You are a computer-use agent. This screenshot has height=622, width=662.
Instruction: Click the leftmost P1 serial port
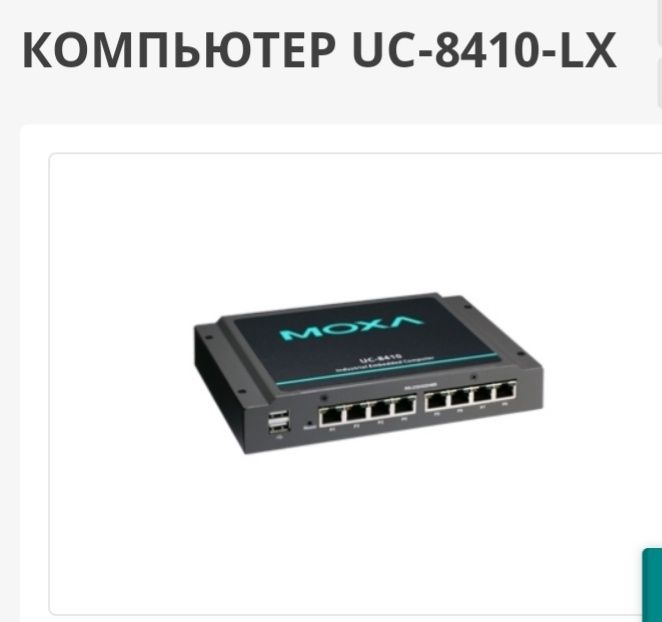pos(331,416)
